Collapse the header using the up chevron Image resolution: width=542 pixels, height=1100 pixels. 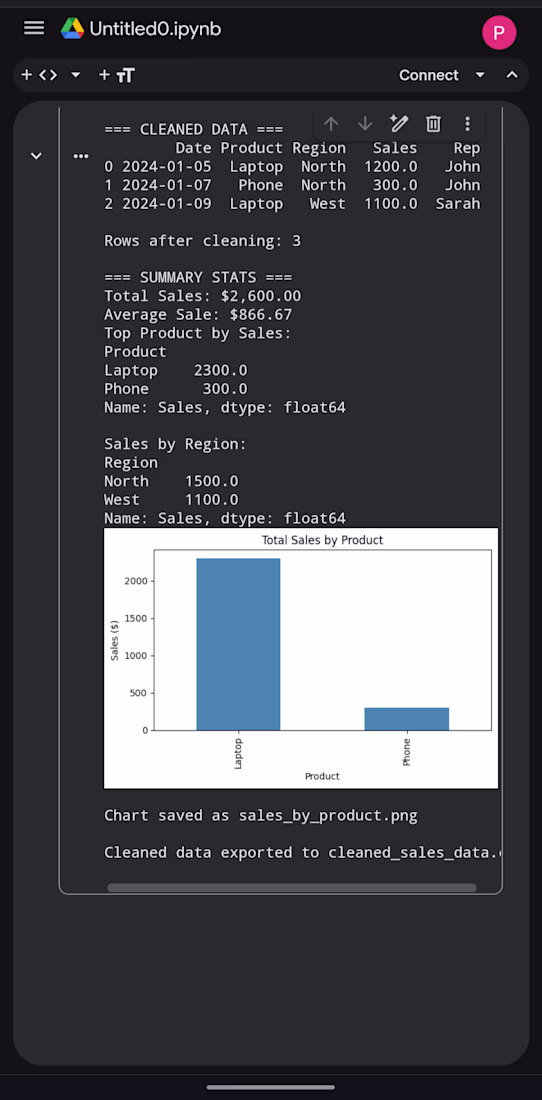click(513, 75)
